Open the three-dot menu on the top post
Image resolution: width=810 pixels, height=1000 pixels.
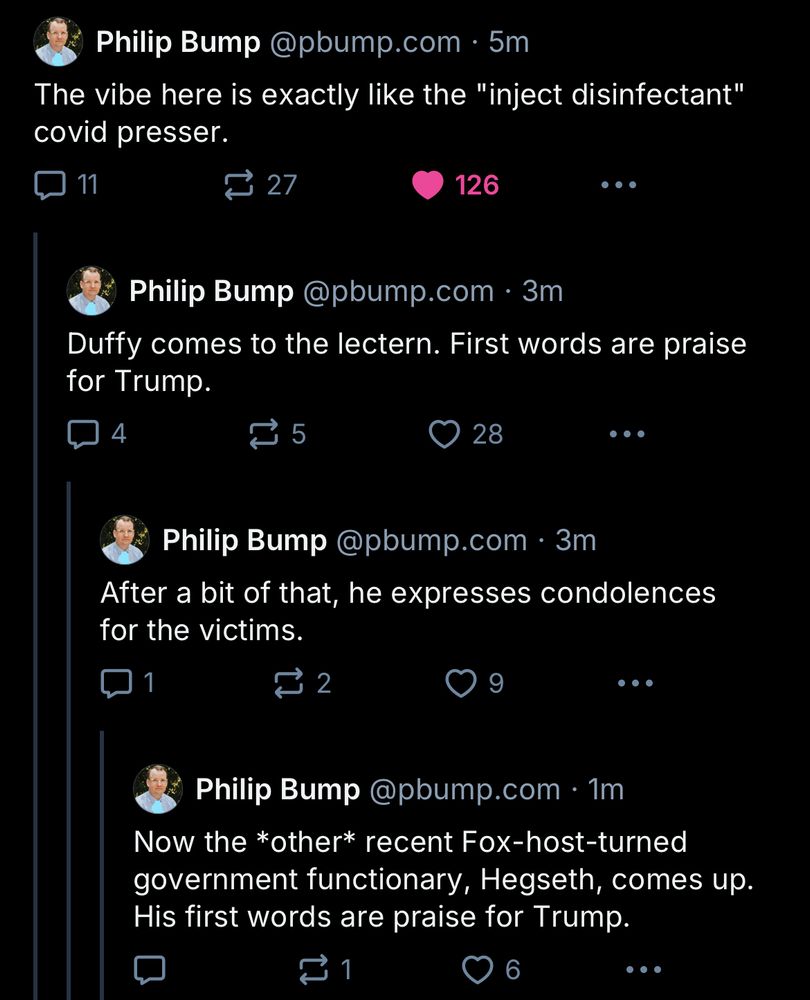[618, 184]
